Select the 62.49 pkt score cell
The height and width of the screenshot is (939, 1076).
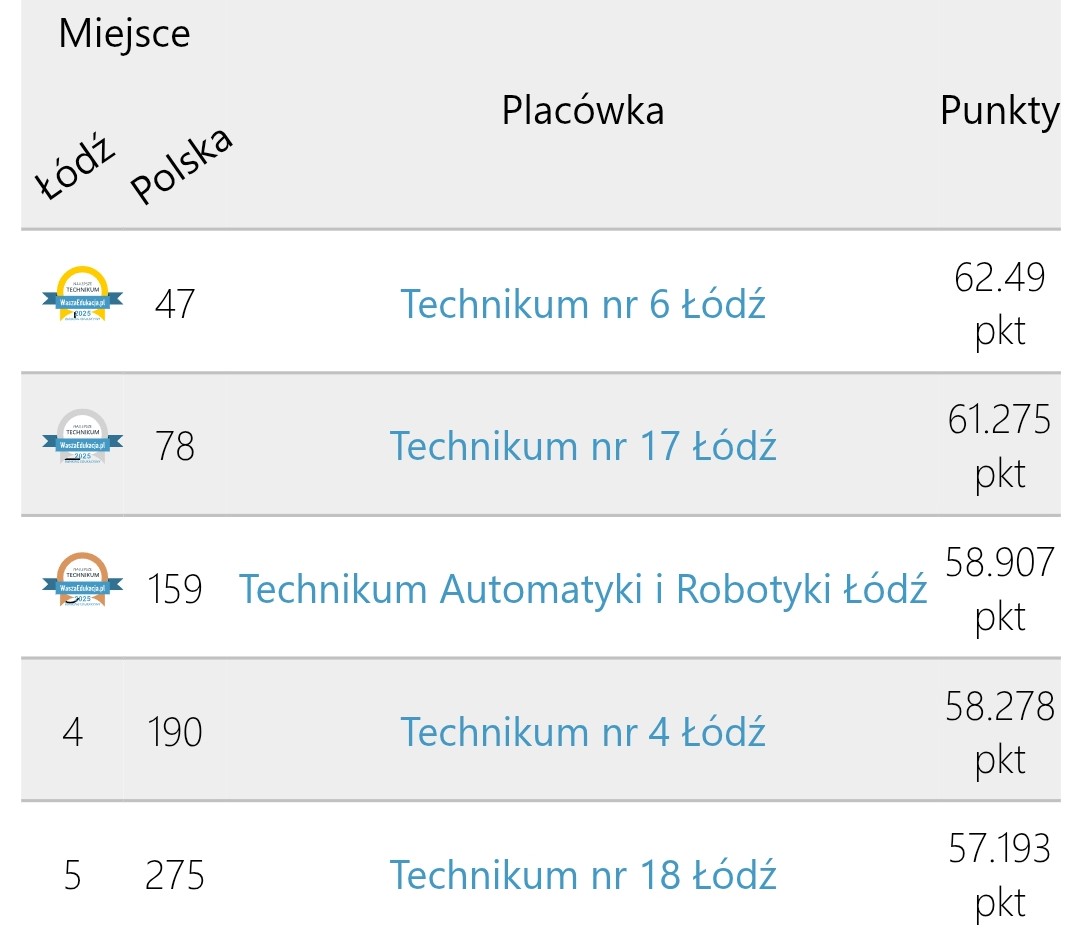tap(1000, 303)
